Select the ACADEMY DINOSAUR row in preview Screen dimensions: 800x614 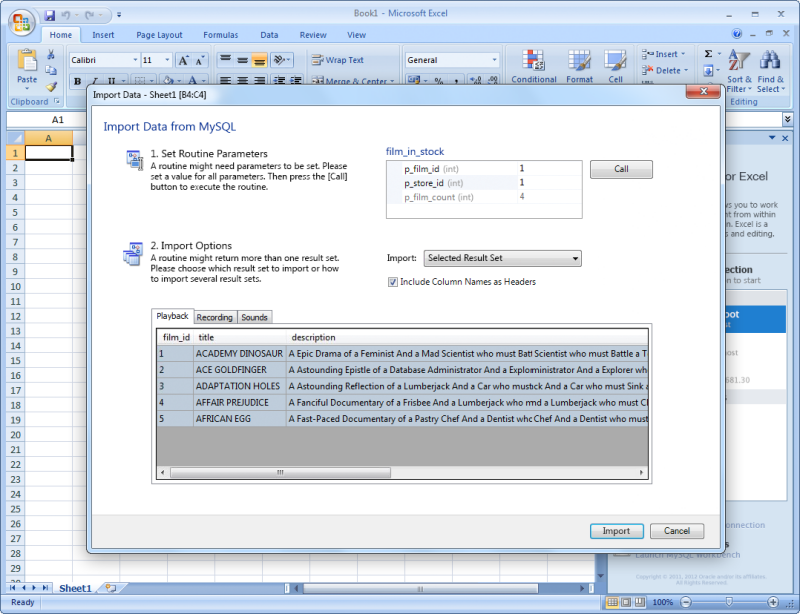[403, 353]
